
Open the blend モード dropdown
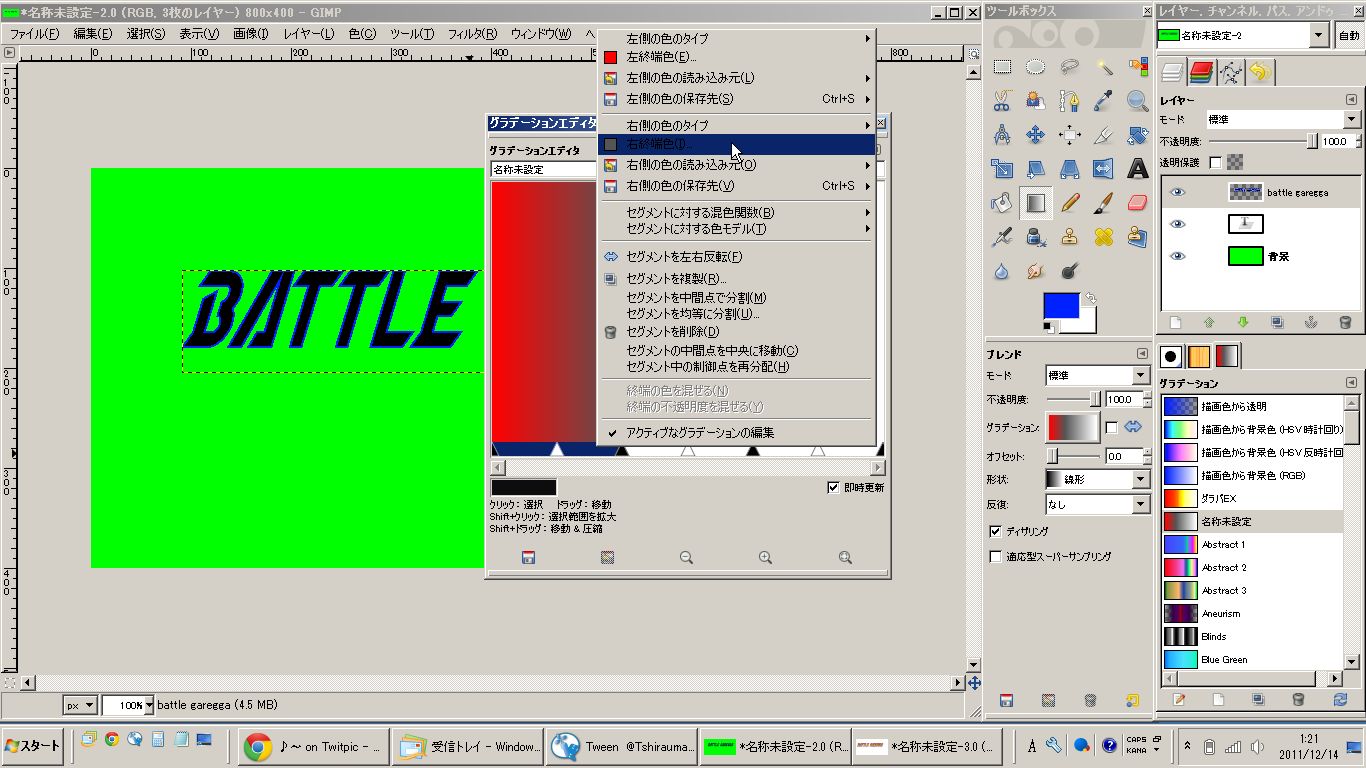[x=1097, y=375]
